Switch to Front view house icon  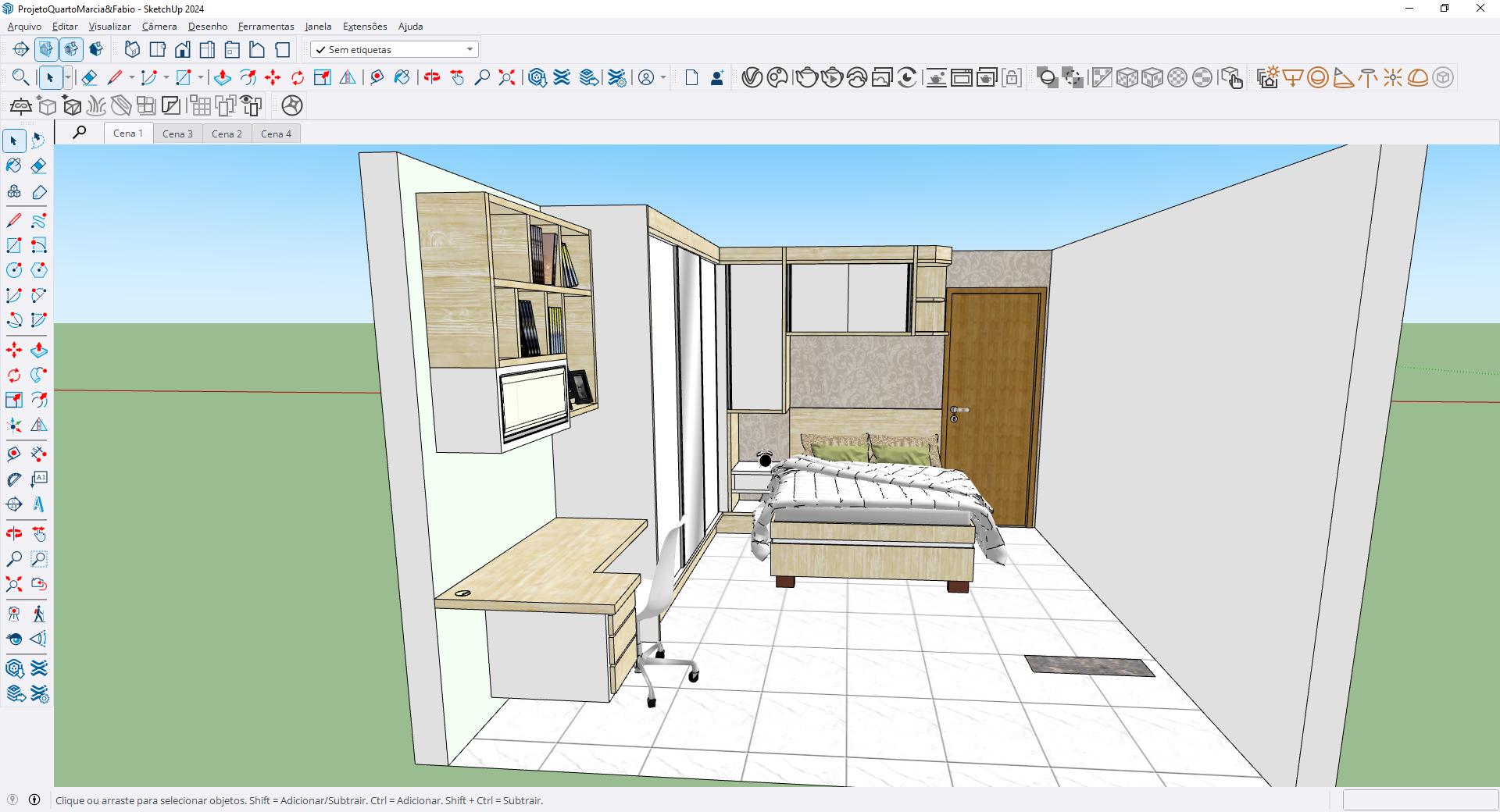point(182,50)
